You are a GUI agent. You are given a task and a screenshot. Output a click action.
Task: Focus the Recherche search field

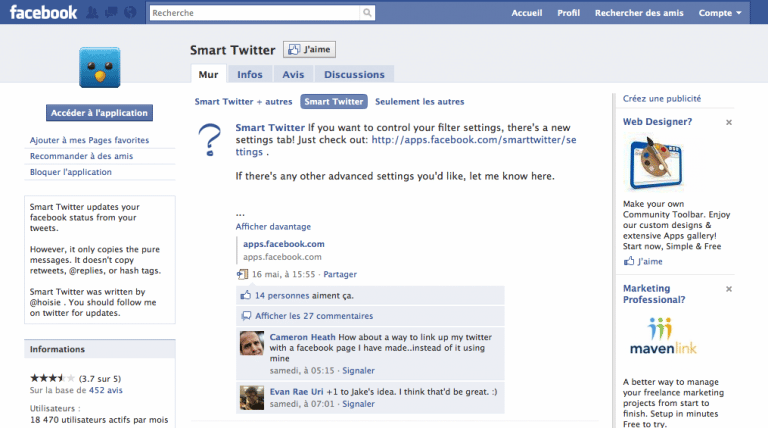pyautogui.click(x=255, y=13)
